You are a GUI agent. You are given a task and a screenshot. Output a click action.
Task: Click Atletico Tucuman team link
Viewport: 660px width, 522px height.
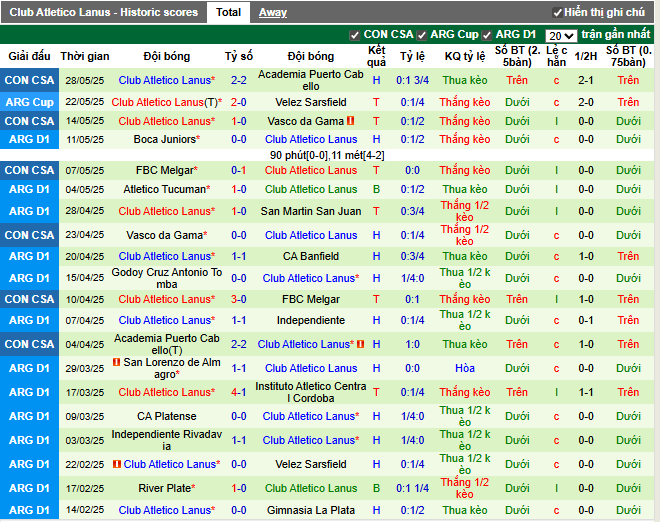(165, 189)
